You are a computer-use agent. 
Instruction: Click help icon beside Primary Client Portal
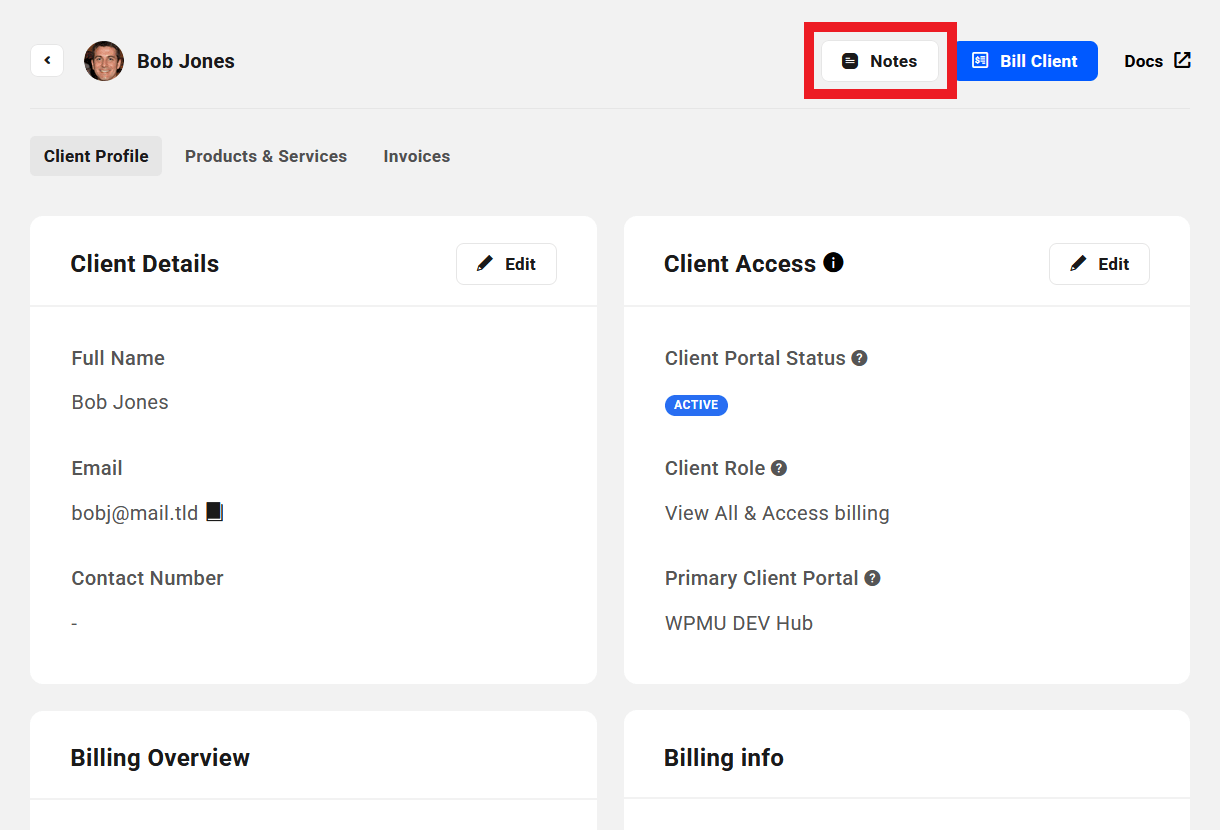pyautogui.click(x=872, y=578)
